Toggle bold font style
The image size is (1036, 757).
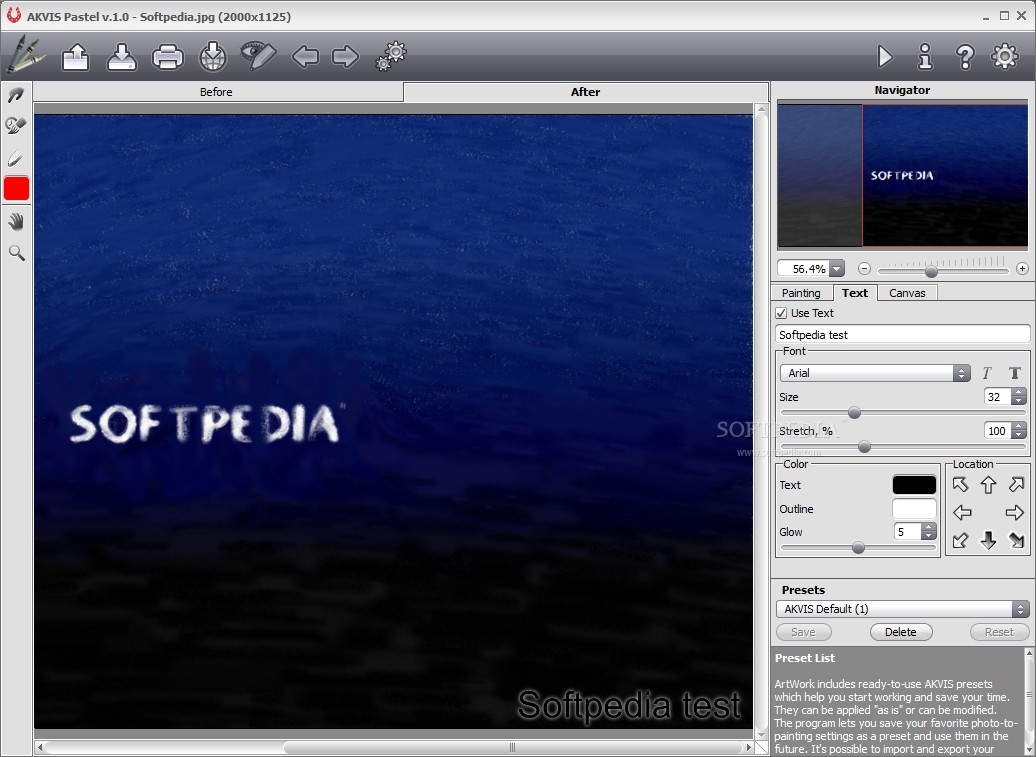tap(1015, 373)
